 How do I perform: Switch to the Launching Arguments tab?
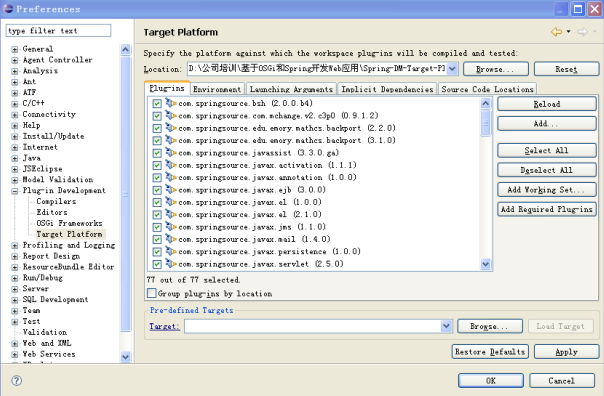(291, 89)
